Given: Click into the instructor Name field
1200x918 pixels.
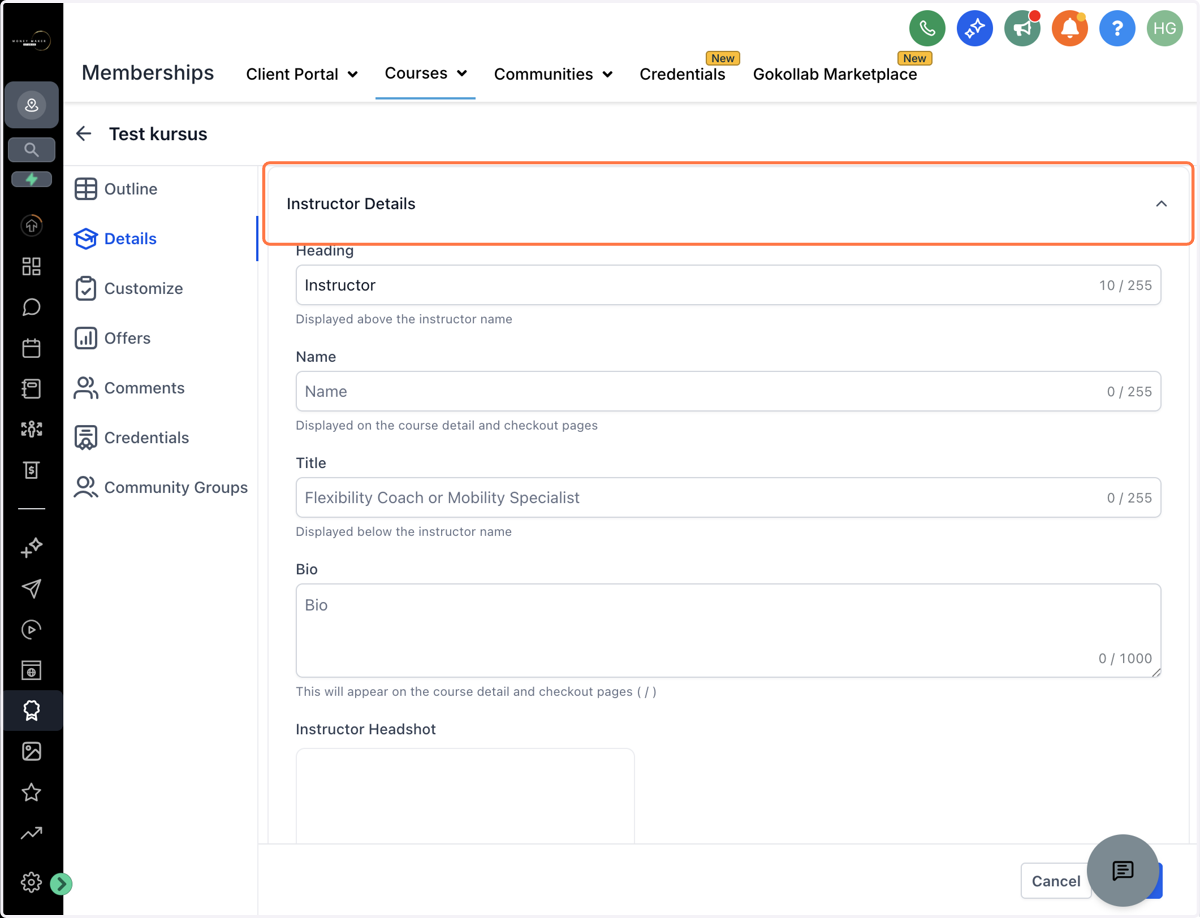Looking at the screenshot, I should (x=728, y=391).
